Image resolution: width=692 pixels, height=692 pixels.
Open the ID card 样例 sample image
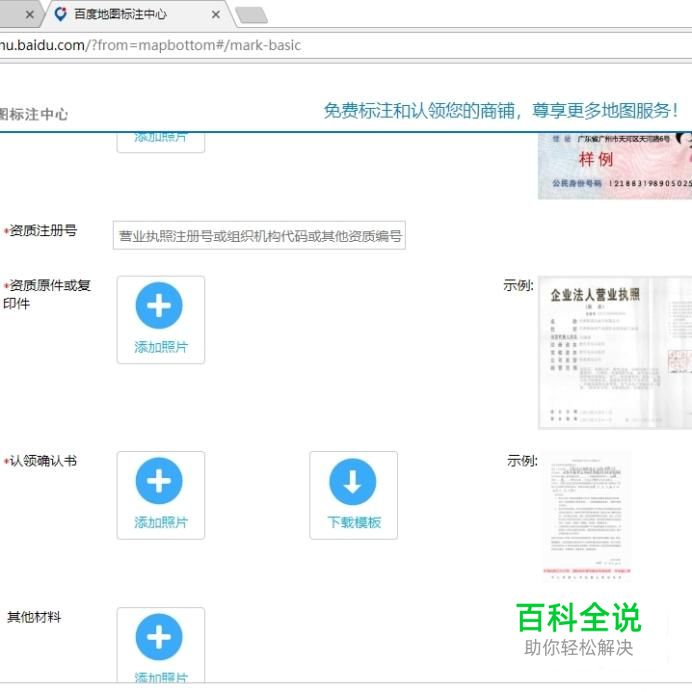click(615, 166)
